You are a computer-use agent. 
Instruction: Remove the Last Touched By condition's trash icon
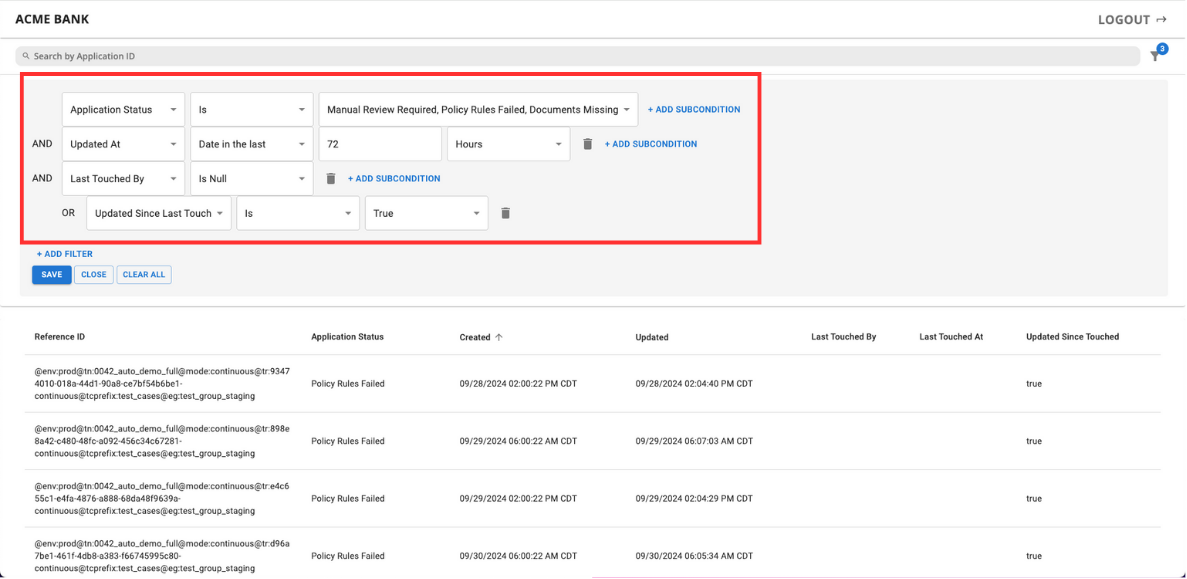click(x=330, y=178)
